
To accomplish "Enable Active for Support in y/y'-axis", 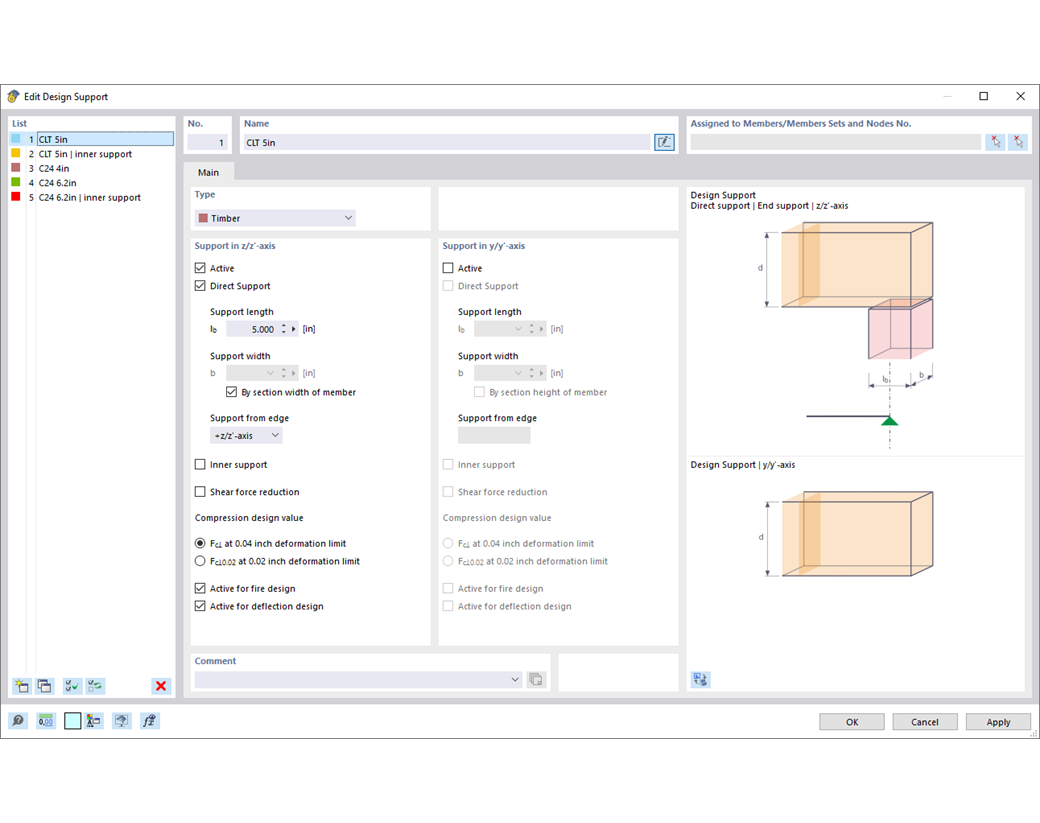I will pyautogui.click(x=448, y=268).
